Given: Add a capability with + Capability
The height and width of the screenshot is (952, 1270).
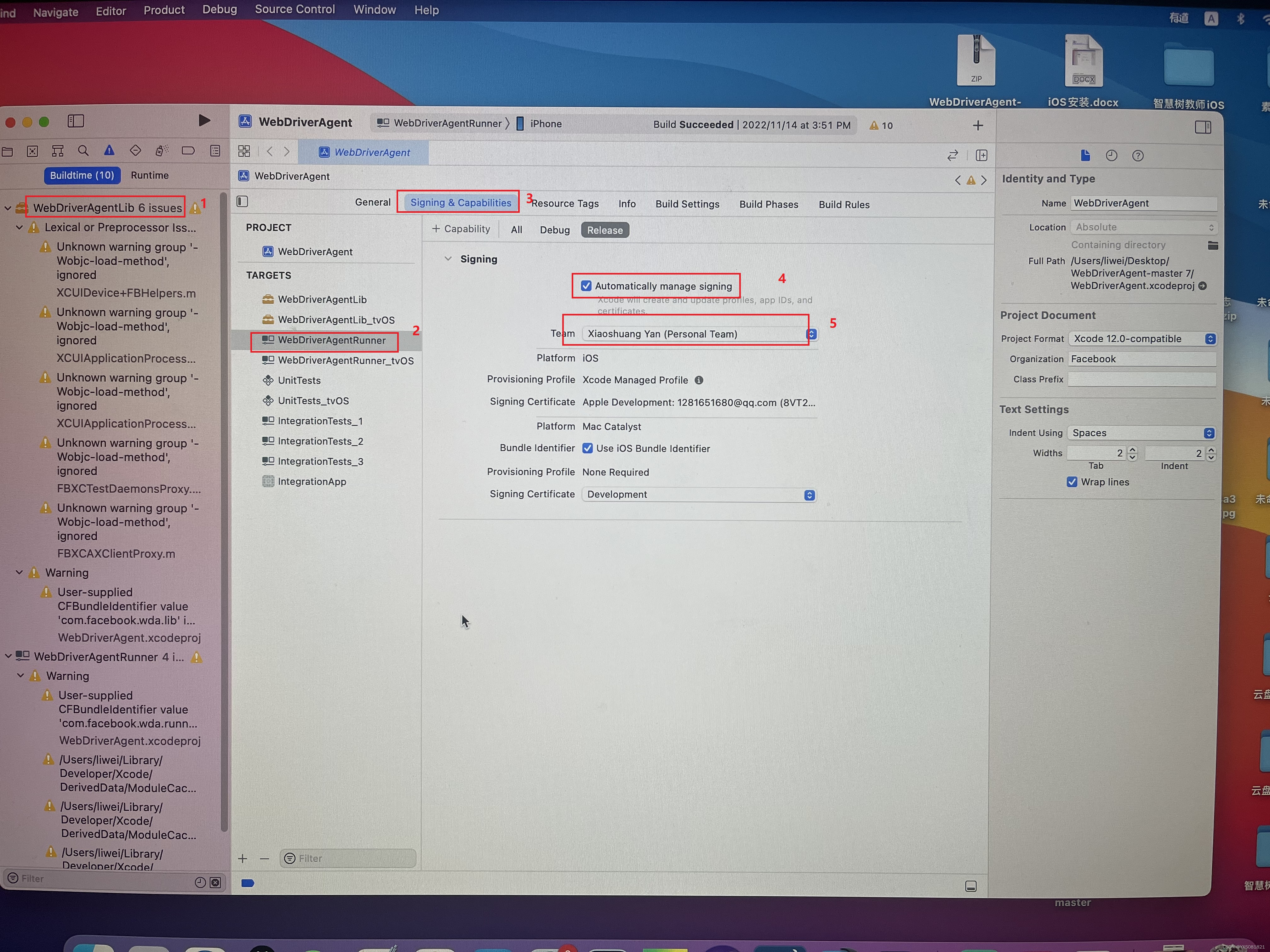Looking at the screenshot, I should click(461, 229).
